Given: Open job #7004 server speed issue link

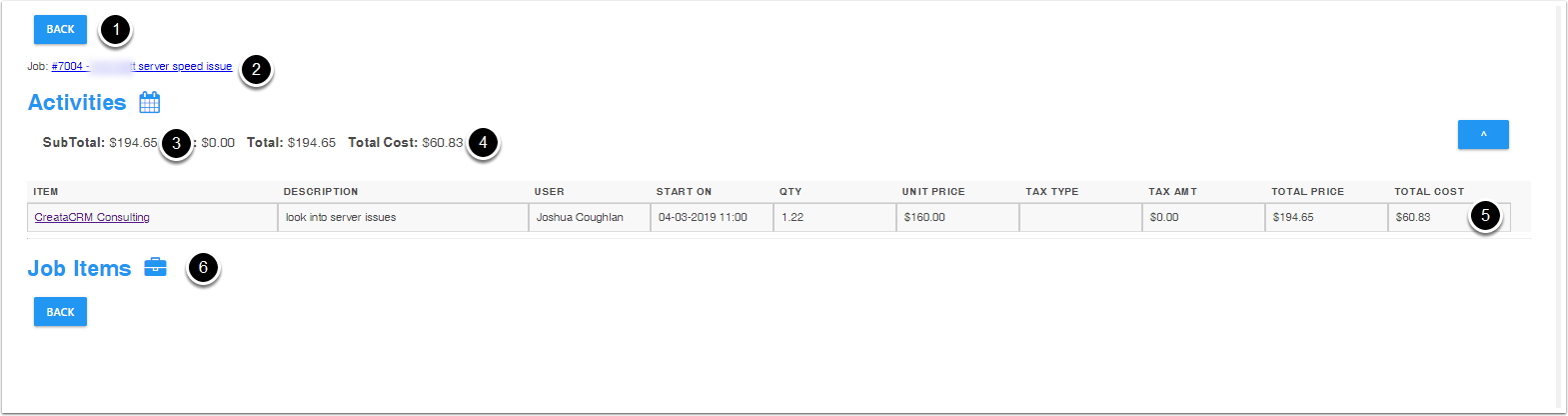Looking at the screenshot, I should 142,66.
